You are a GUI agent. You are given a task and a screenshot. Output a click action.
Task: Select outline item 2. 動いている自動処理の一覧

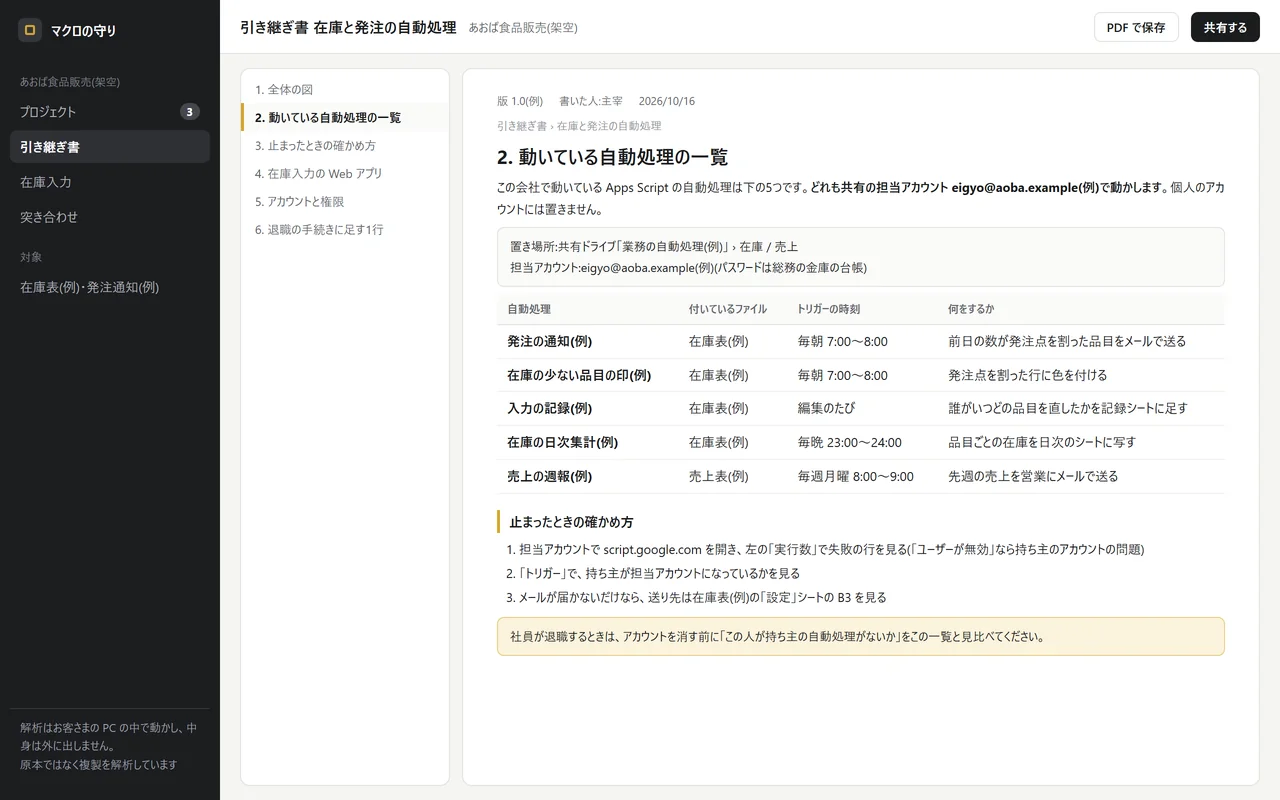click(x=345, y=118)
